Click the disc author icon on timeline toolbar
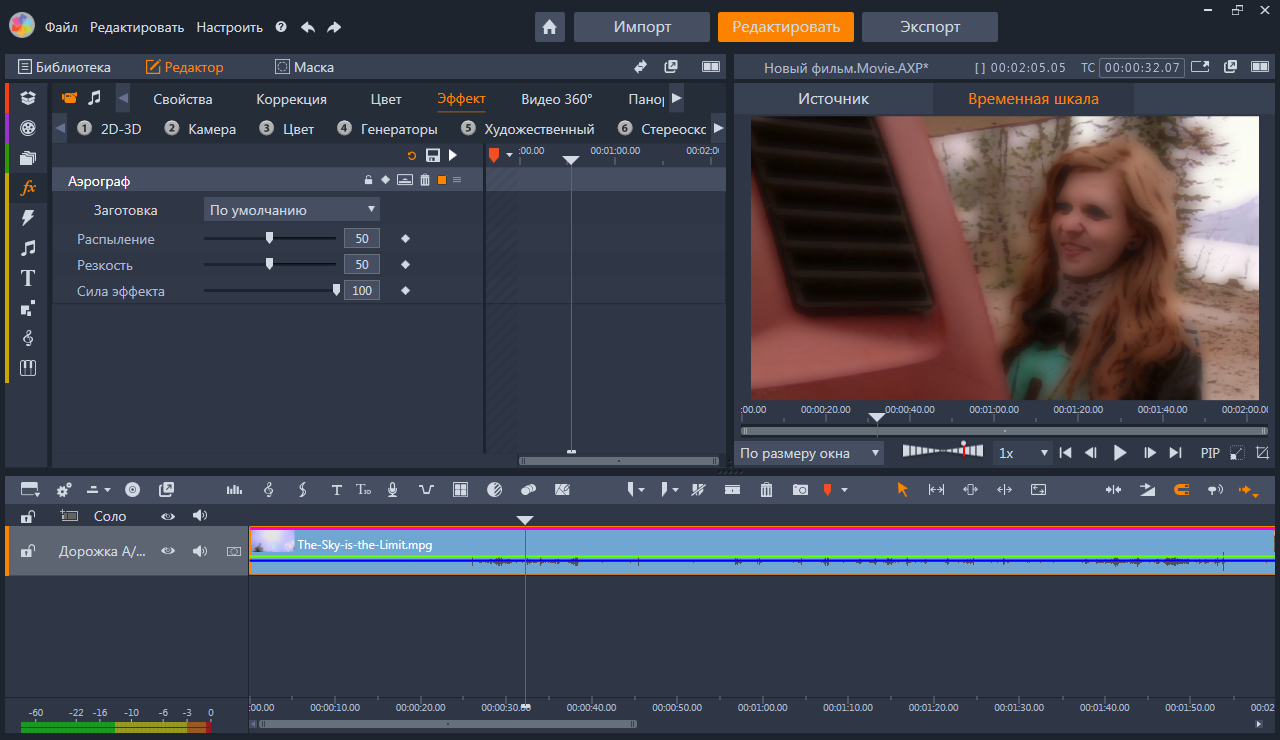Viewport: 1280px width, 740px height. (x=132, y=489)
